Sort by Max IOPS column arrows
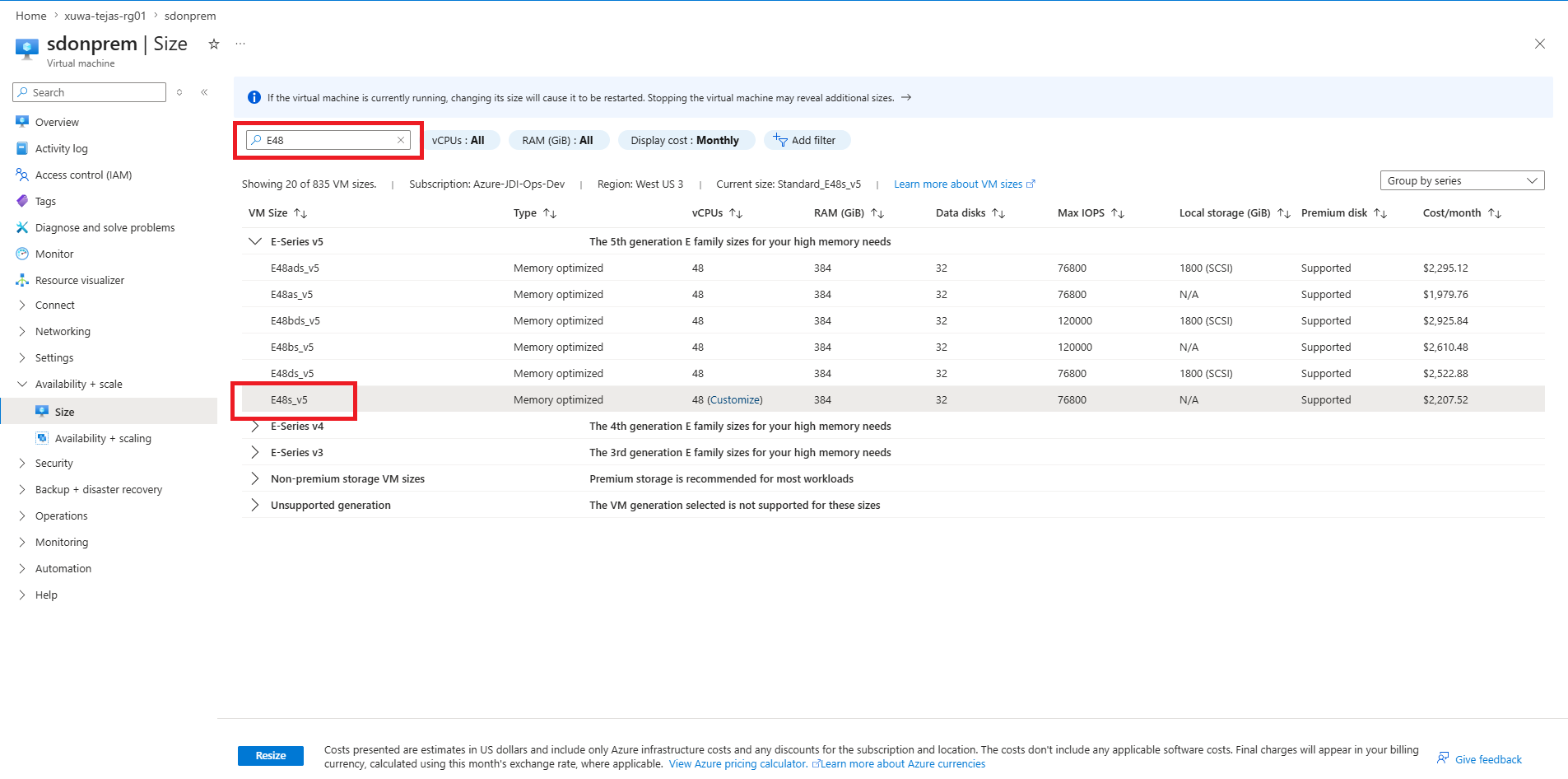 click(x=1118, y=213)
